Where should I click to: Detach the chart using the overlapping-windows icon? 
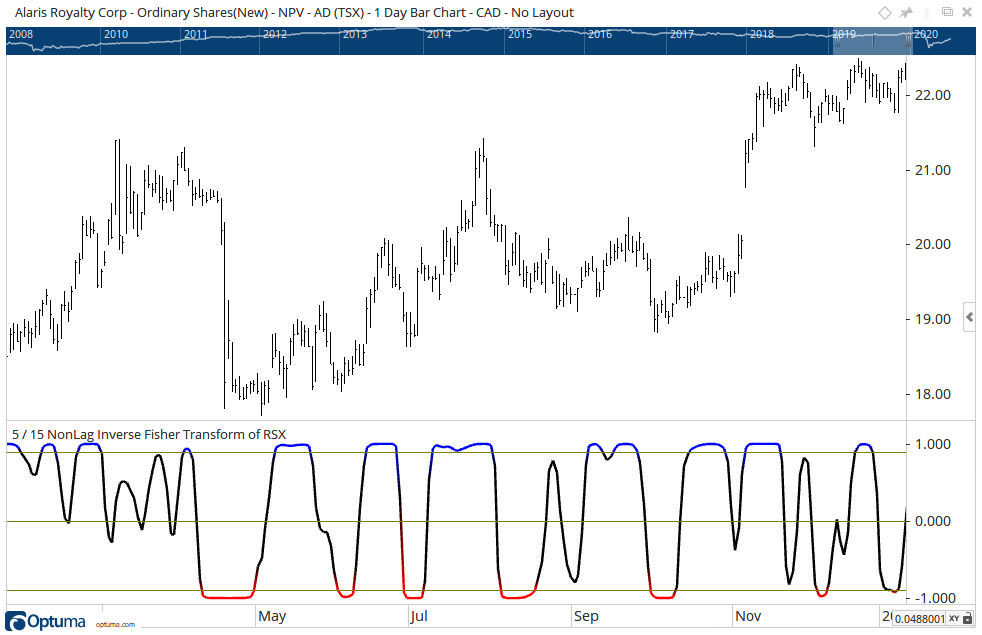click(948, 12)
